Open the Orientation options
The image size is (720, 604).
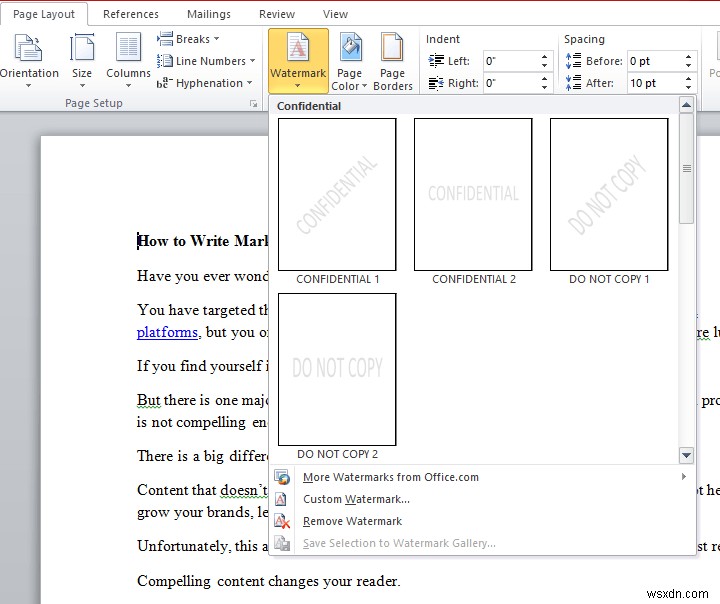pyautogui.click(x=29, y=61)
